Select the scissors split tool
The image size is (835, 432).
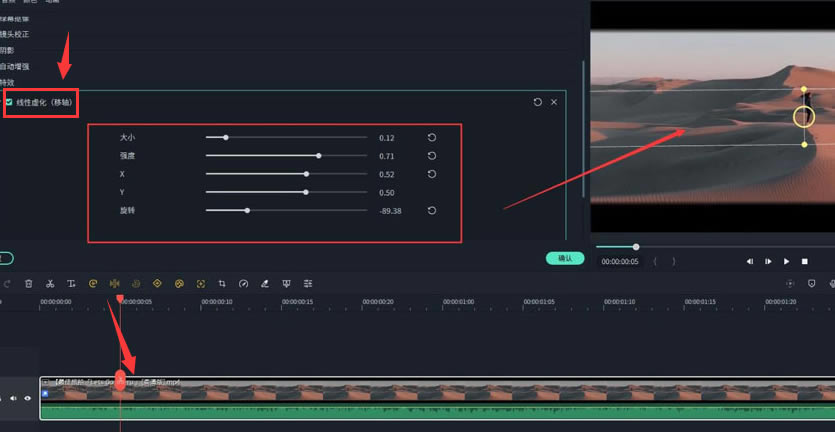(50, 284)
